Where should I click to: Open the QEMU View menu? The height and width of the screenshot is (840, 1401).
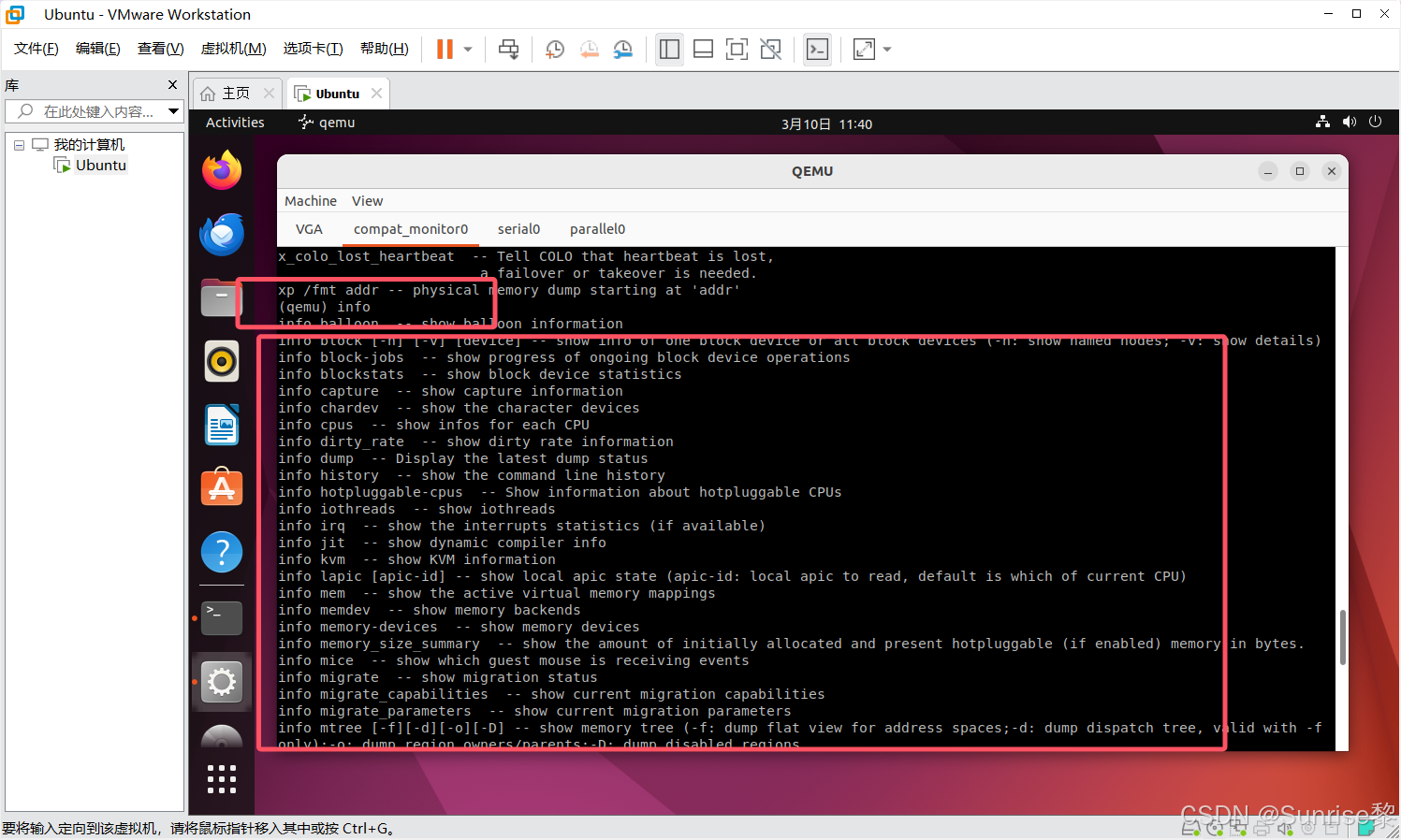(367, 201)
